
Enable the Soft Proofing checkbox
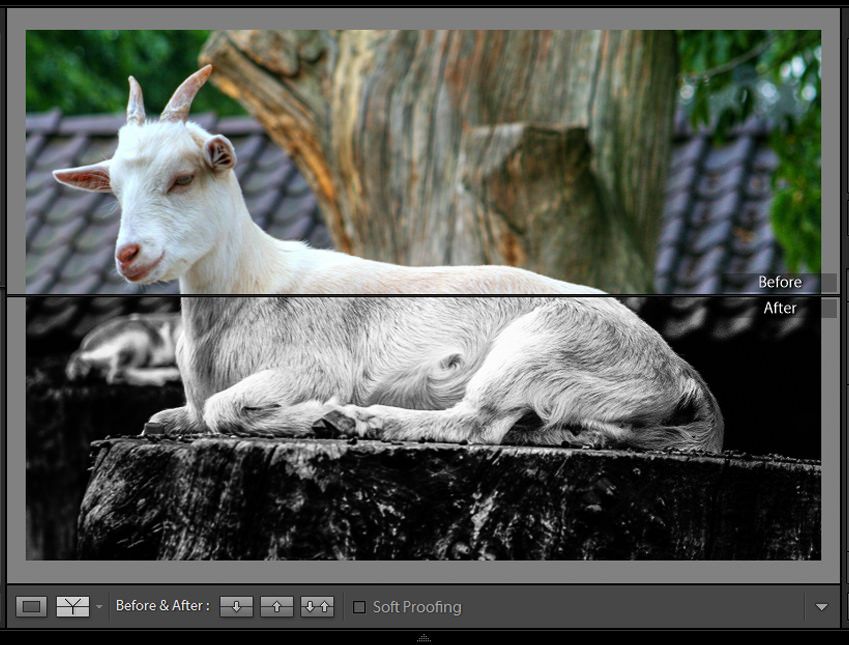point(359,607)
